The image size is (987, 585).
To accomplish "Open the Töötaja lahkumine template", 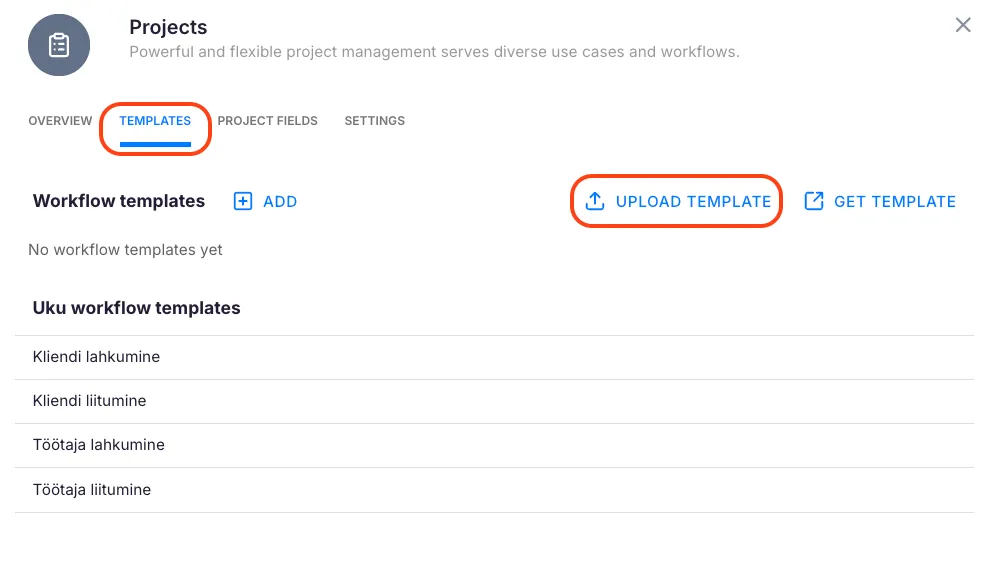I will [x=98, y=445].
